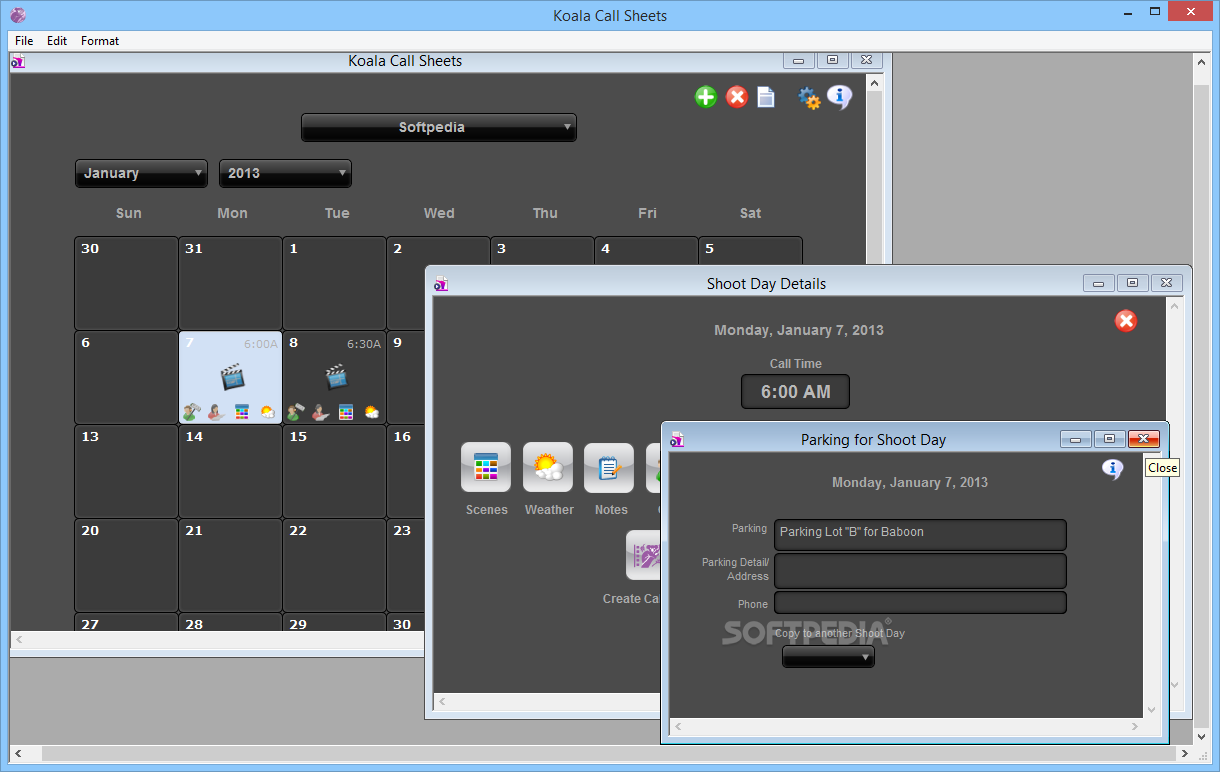The height and width of the screenshot is (772, 1220).
Task: Click the Koala app icon in main title bar
Action: tap(17, 15)
